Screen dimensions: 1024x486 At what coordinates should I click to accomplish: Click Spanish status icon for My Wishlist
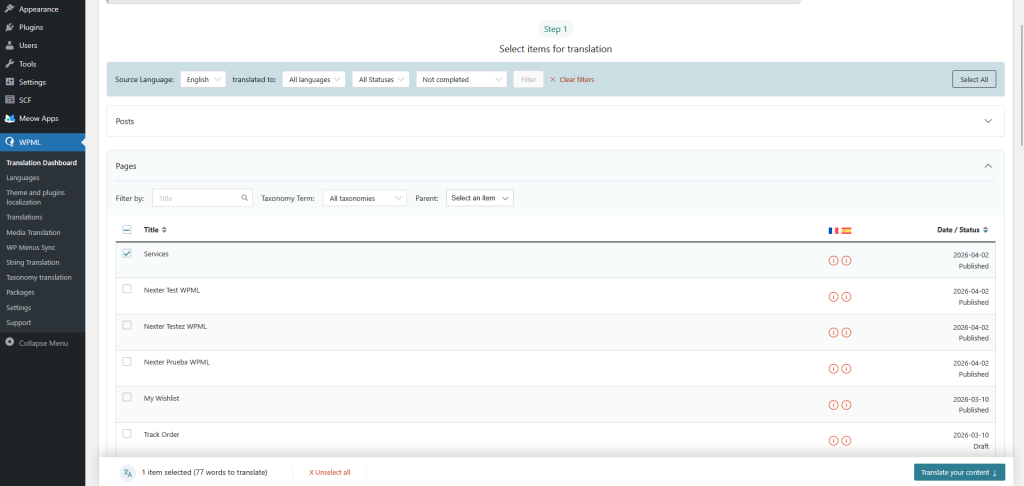tap(846, 404)
